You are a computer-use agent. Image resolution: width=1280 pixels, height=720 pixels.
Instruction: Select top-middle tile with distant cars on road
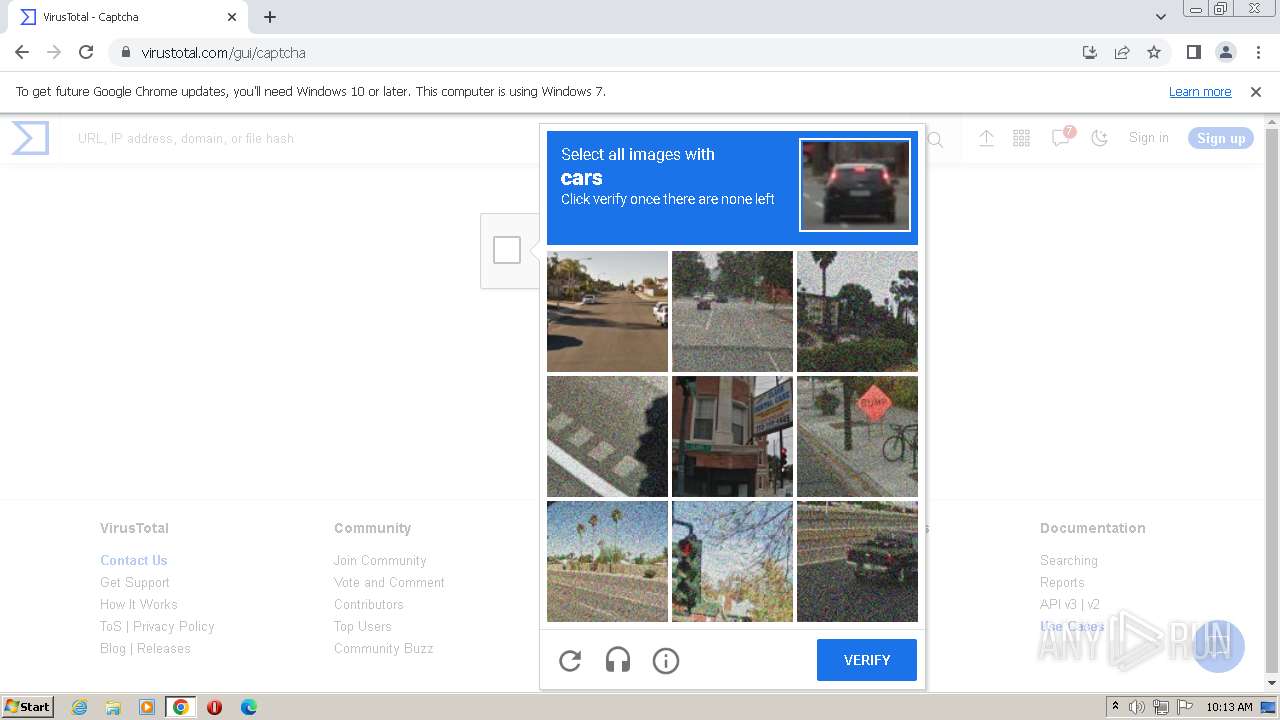point(732,311)
